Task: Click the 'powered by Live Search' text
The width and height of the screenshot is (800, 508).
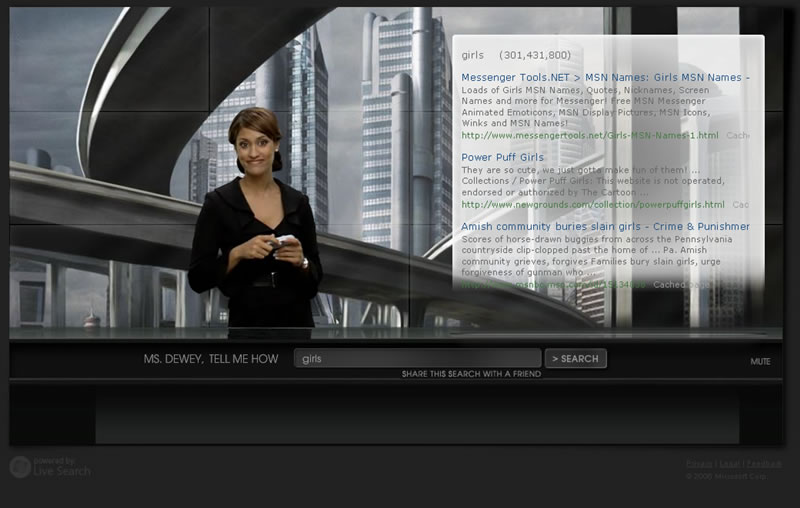Action: 62,467
